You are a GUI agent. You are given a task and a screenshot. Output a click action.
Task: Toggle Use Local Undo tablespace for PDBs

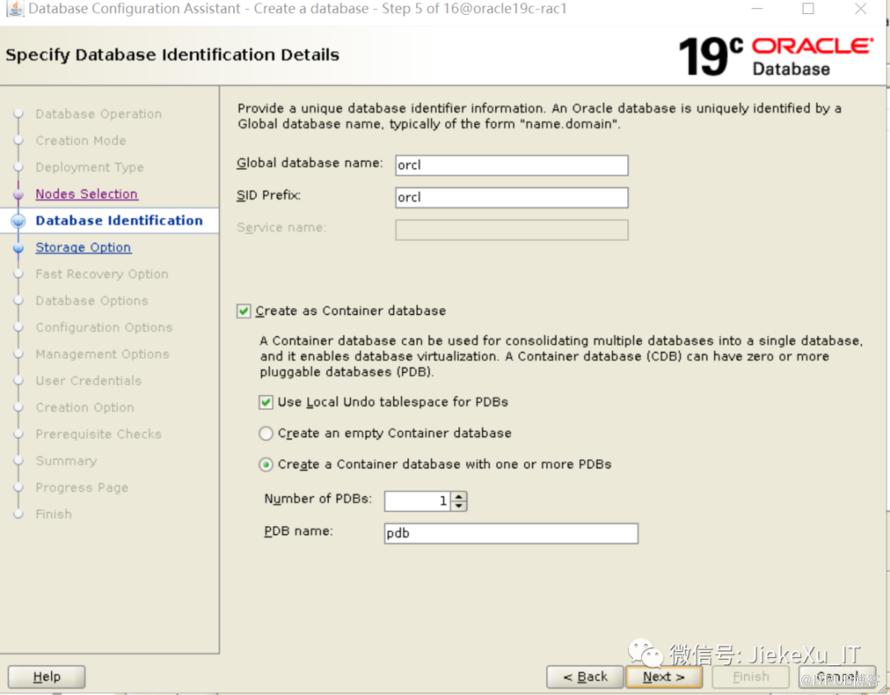266,403
